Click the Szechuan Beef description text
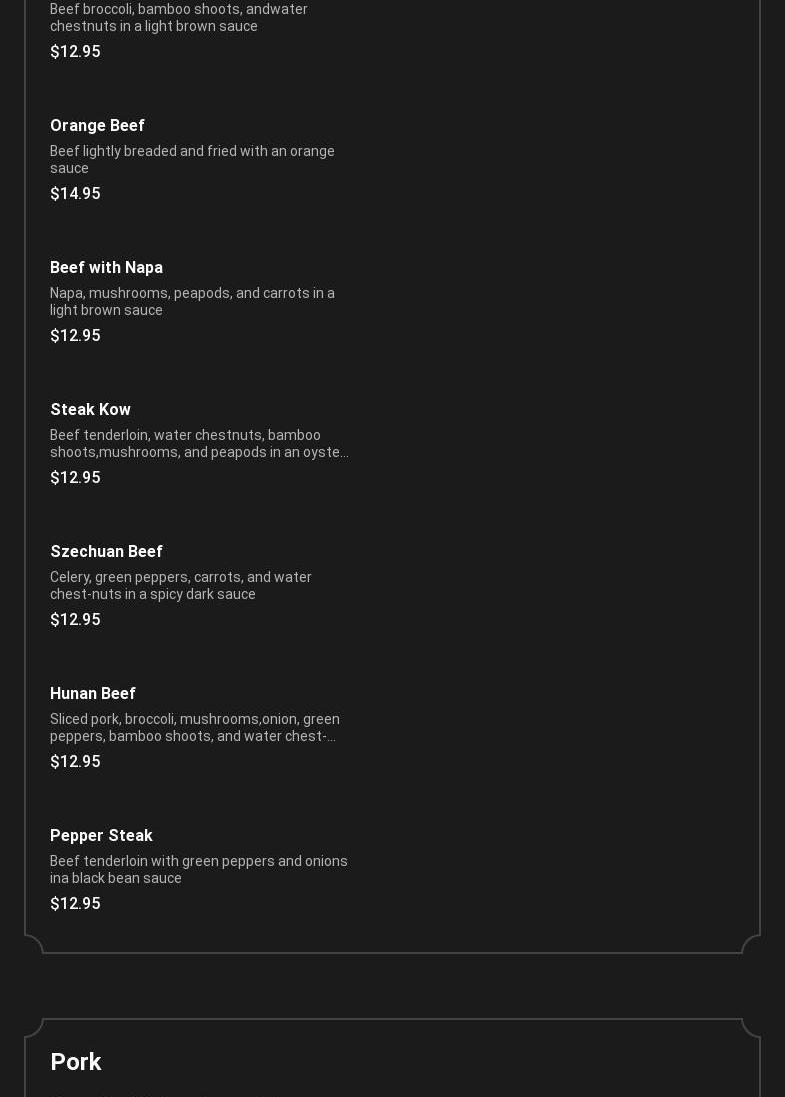This screenshot has width=785, height=1097. pyautogui.click(x=181, y=586)
